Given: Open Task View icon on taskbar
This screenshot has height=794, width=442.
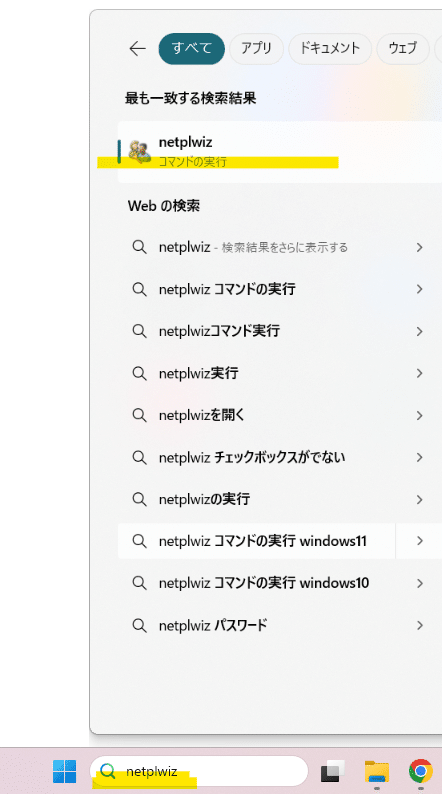Looking at the screenshot, I should [x=333, y=771].
